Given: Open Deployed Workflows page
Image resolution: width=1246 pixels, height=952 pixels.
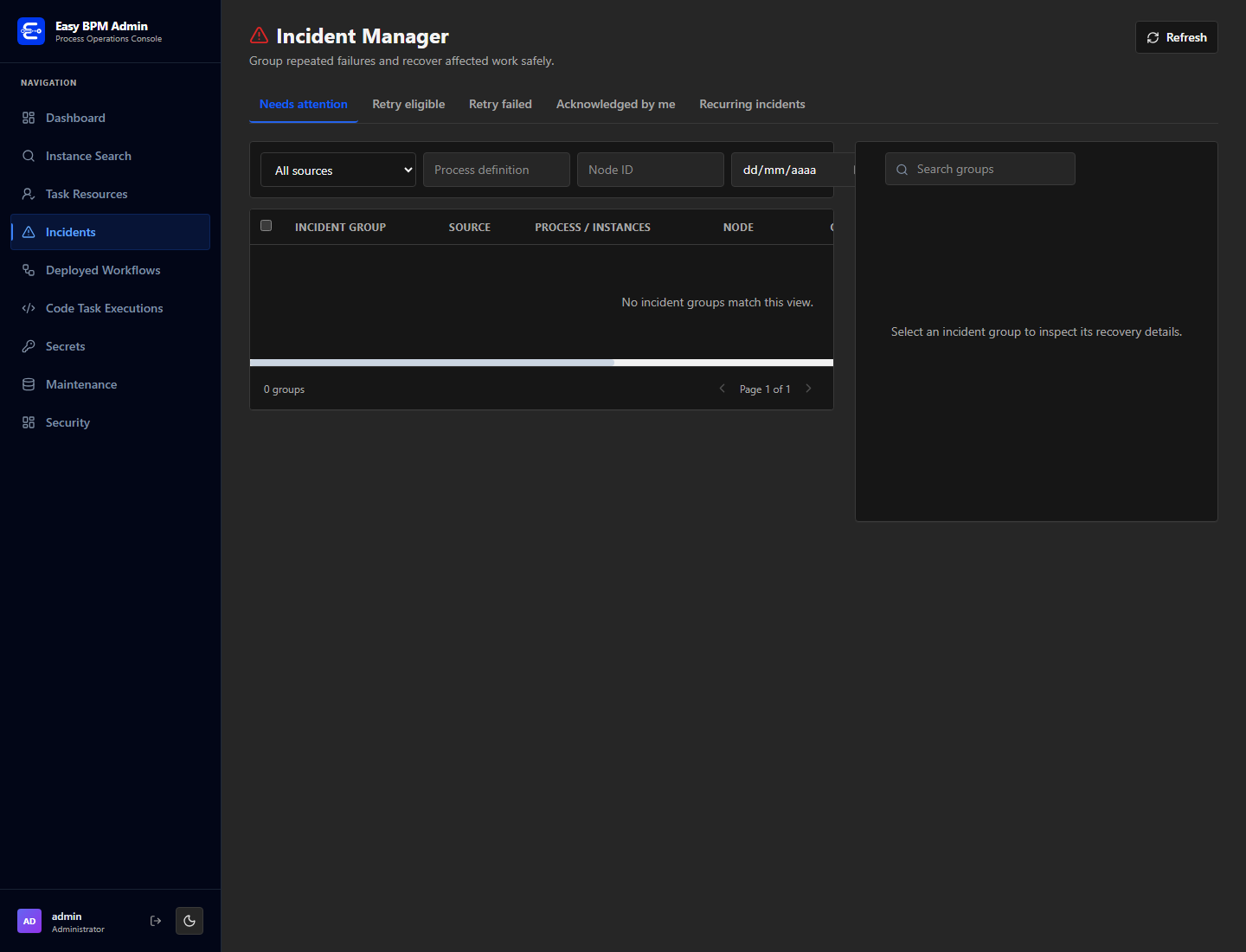Looking at the screenshot, I should point(111,270).
